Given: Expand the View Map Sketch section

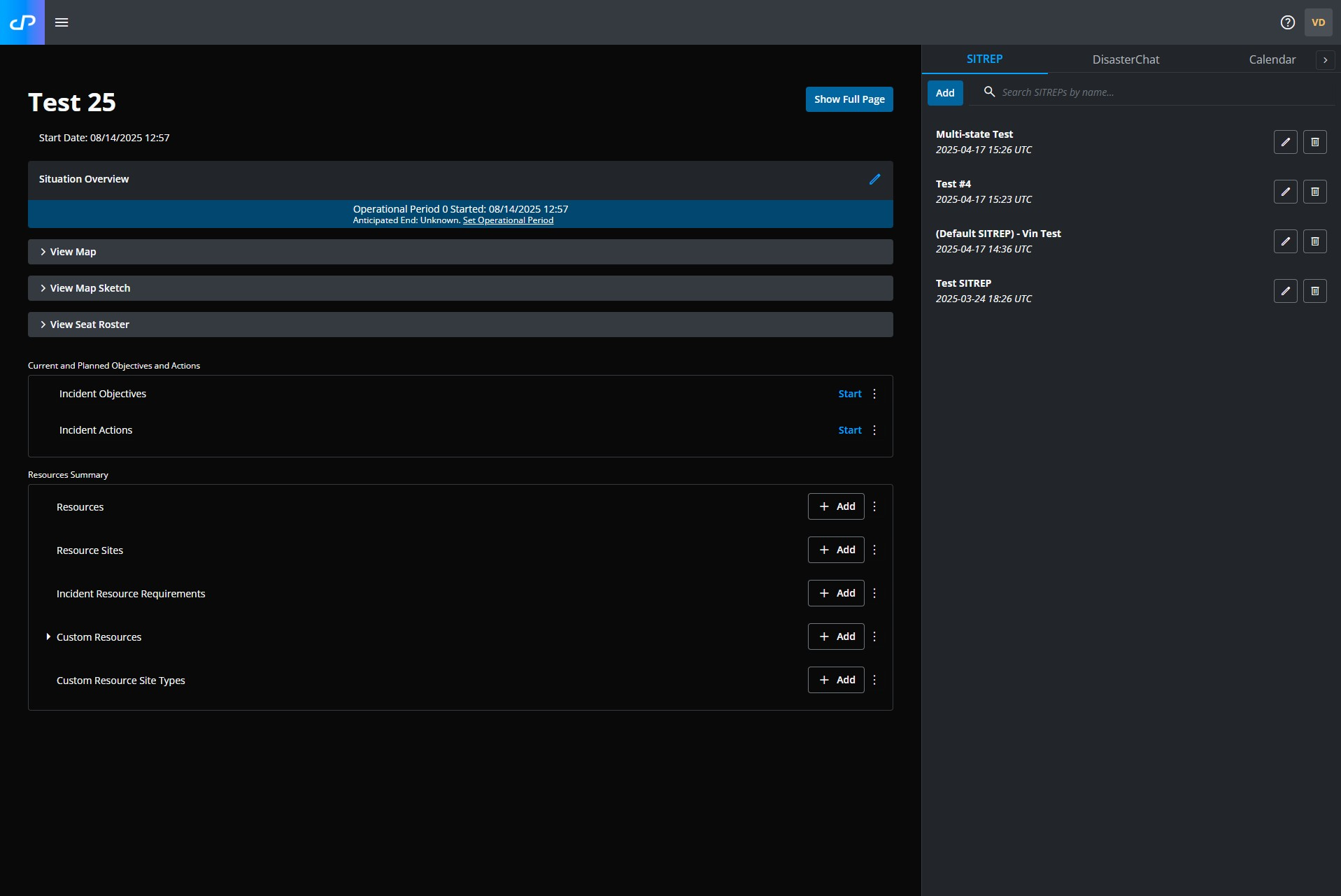Looking at the screenshot, I should coord(460,288).
